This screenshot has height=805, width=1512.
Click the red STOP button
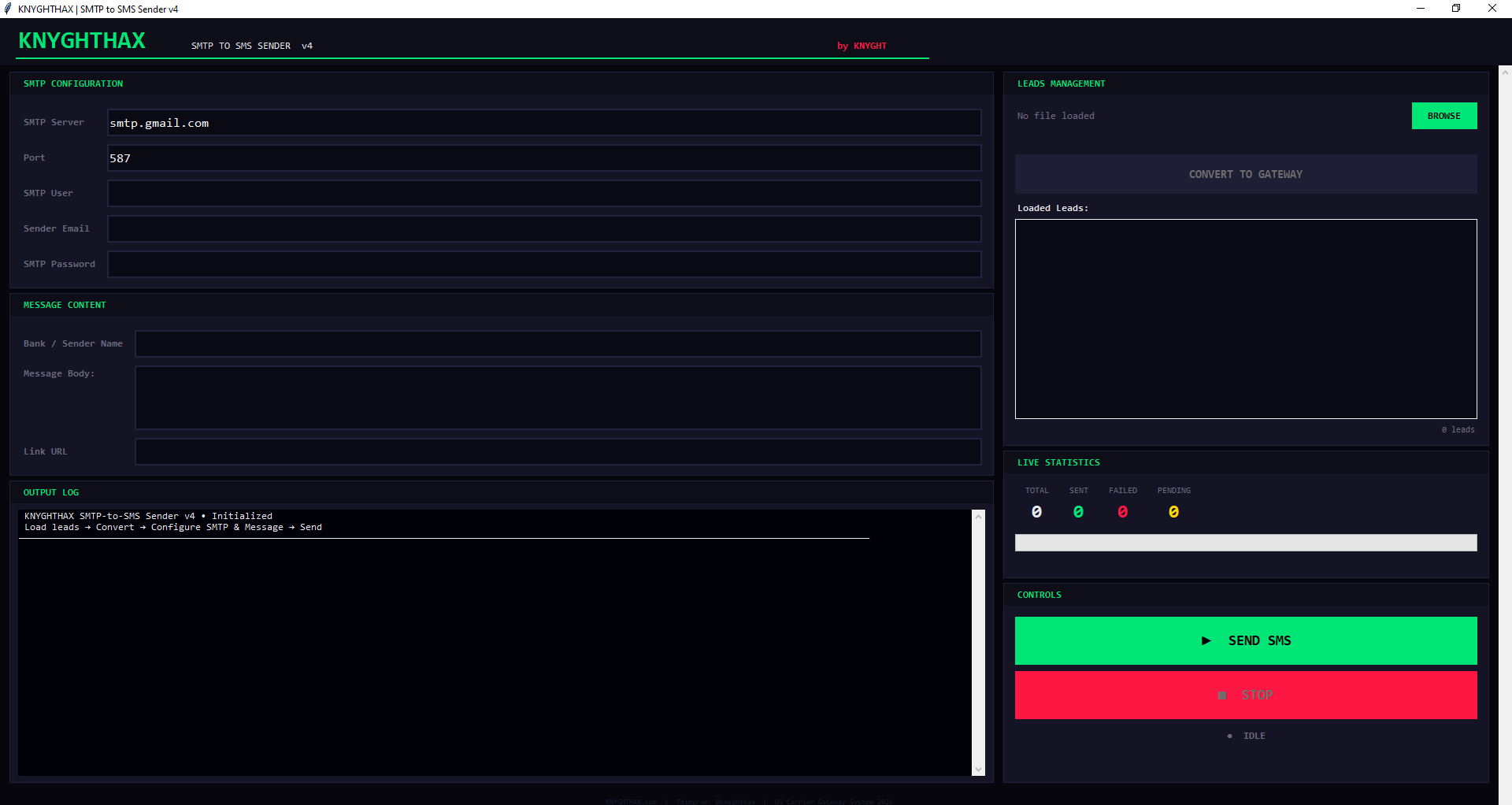pos(1246,695)
